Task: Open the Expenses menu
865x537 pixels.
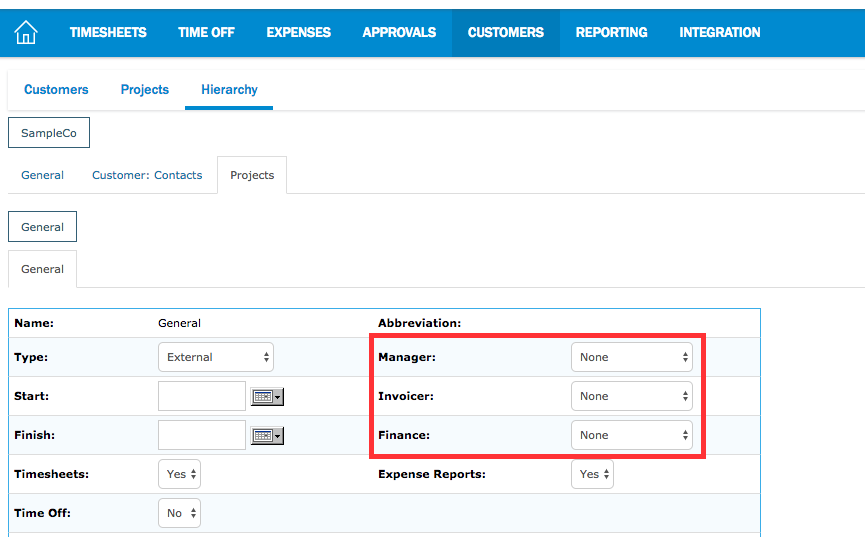Action: point(298,33)
